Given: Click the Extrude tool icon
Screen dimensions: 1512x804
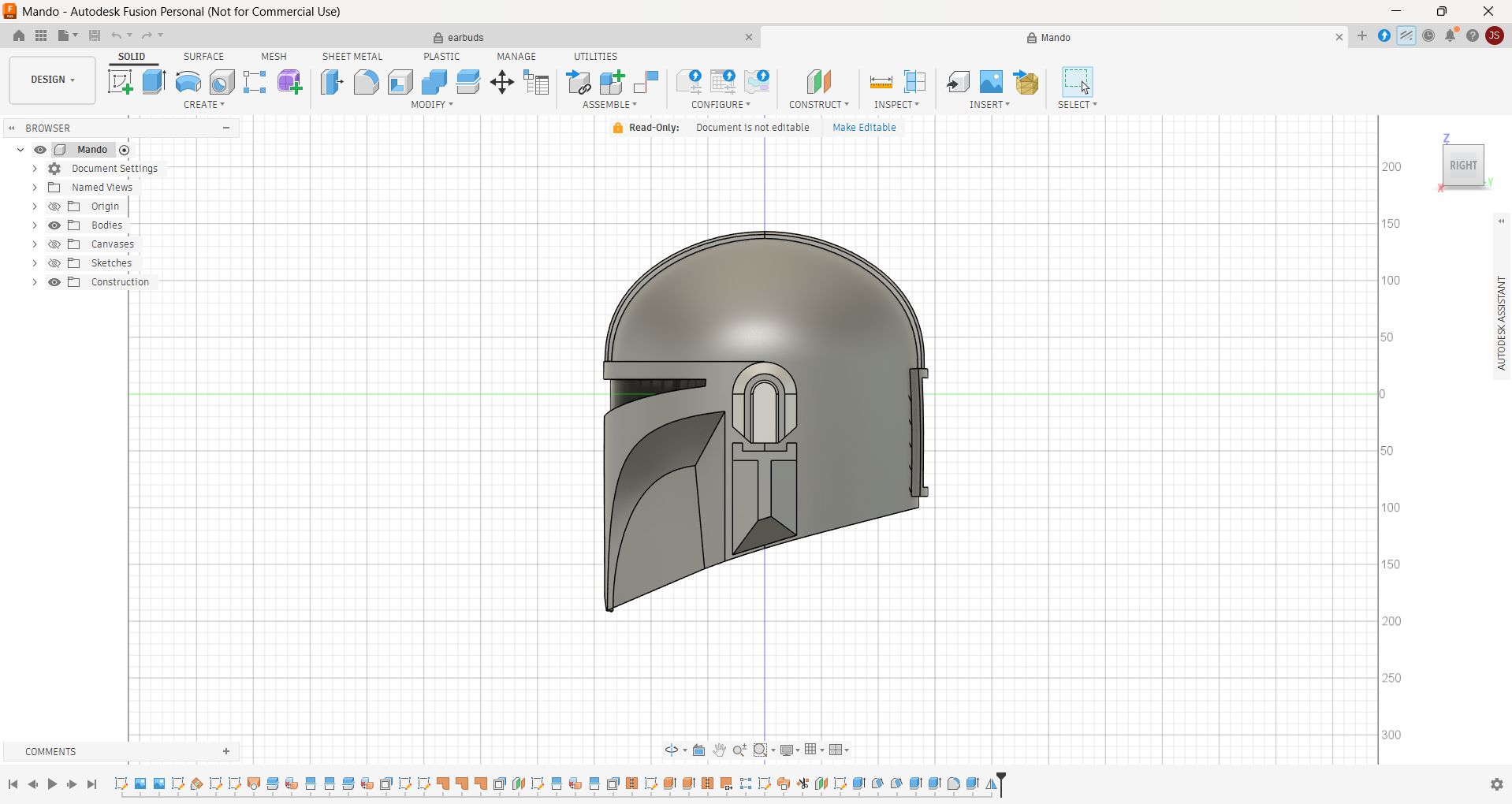Looking at the screenshot, I should [x=154, y=82].
